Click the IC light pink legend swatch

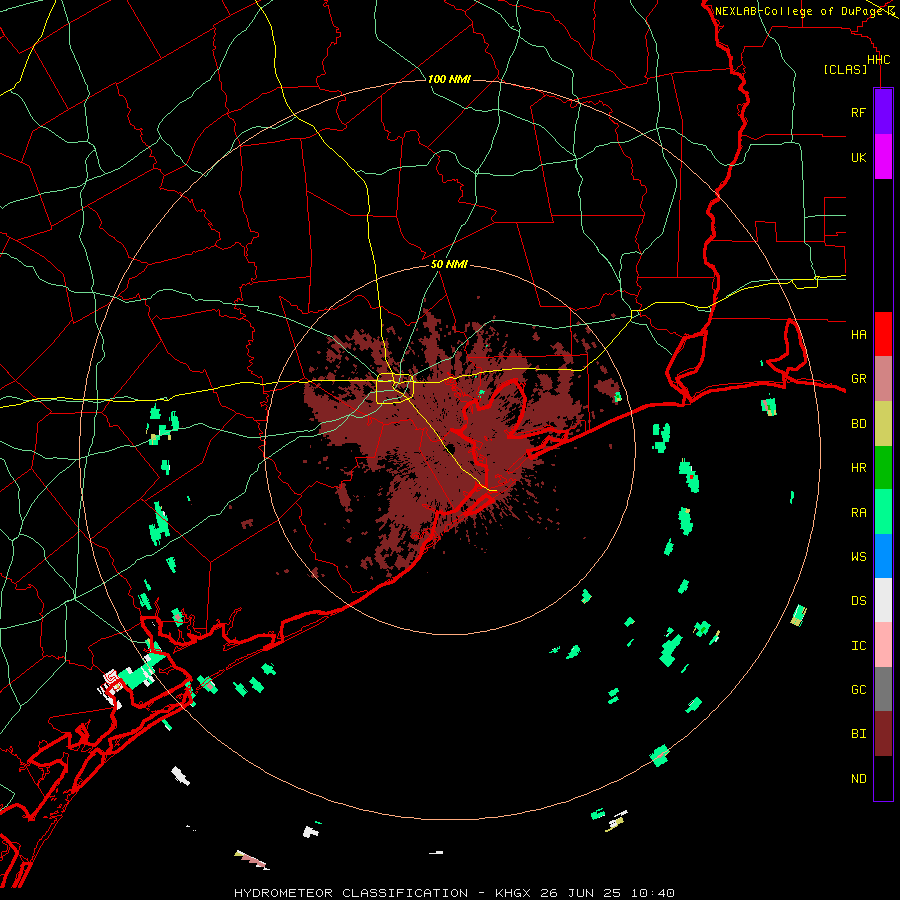click(883, 645)
